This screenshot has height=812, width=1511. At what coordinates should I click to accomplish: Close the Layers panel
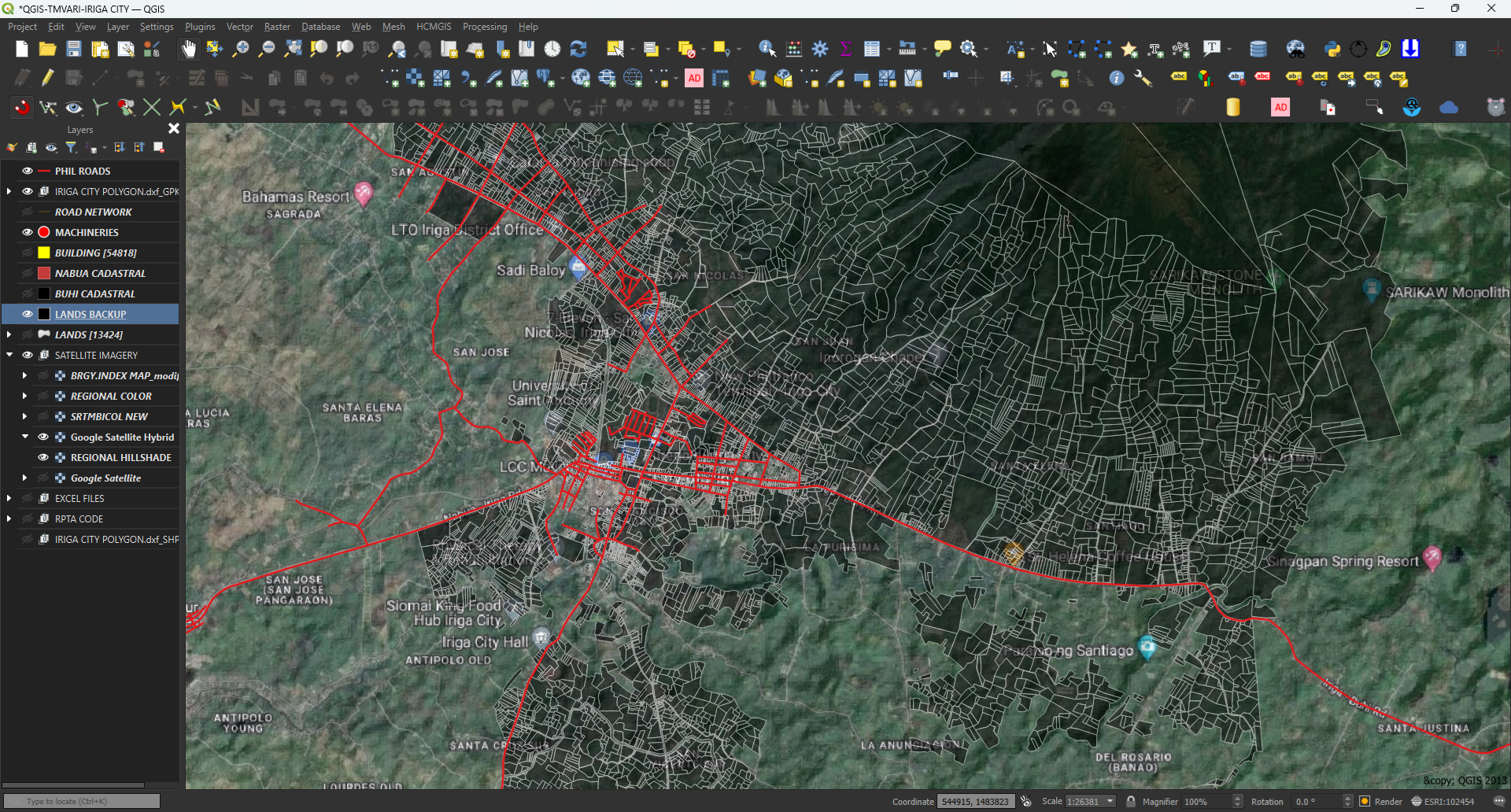tap(173, 128)
